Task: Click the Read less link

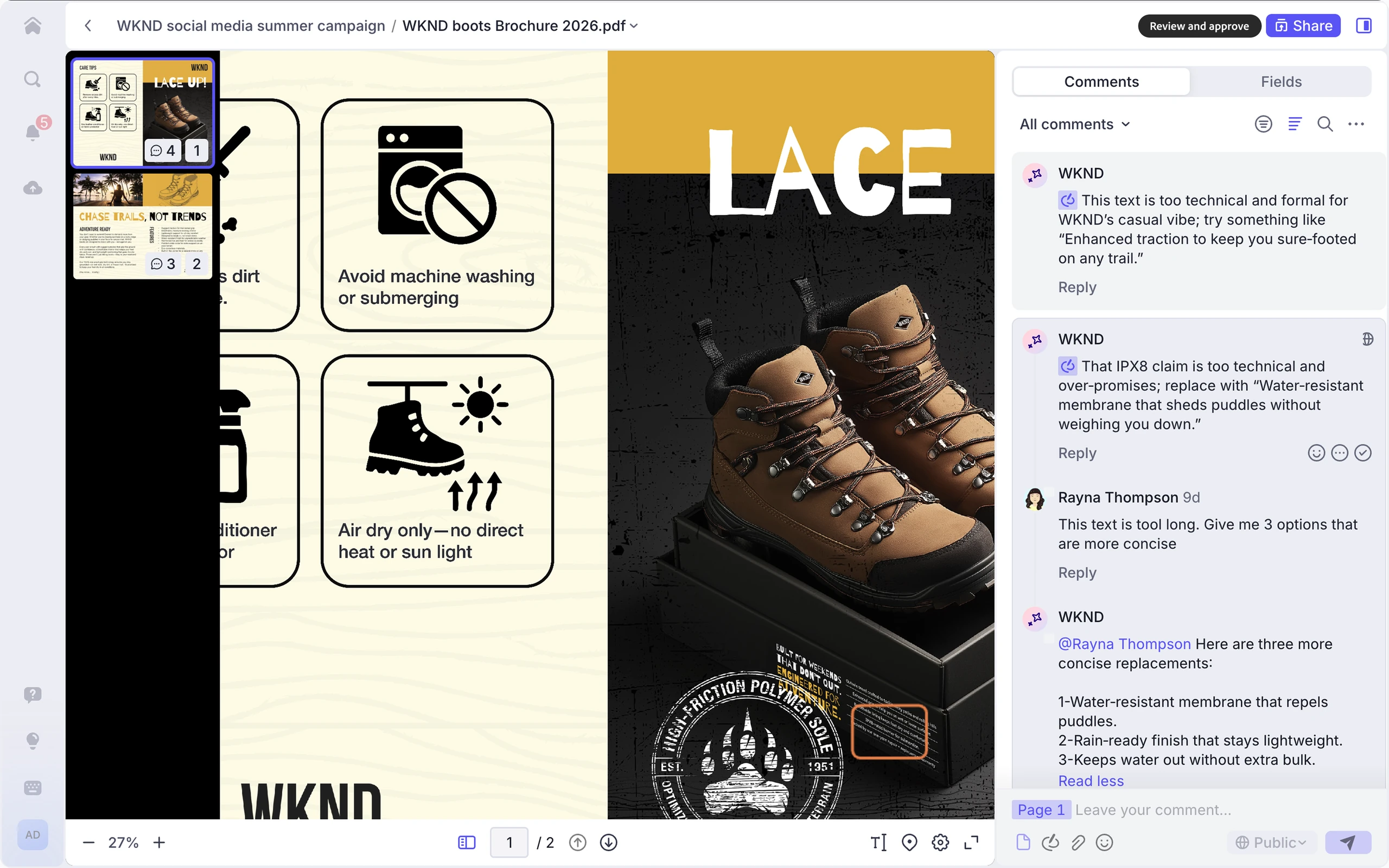Action: pyautogui.click(x=1091, y=781)
